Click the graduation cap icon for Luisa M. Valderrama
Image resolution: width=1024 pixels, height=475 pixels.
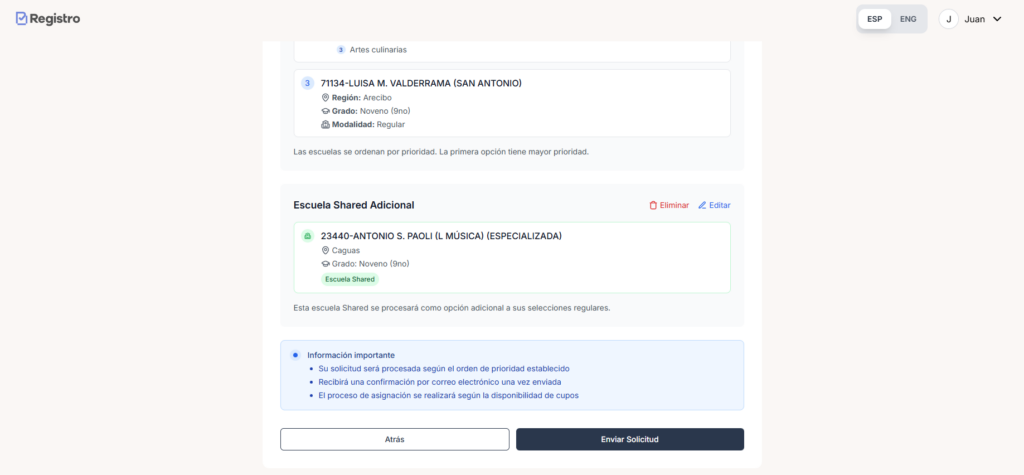325,111
